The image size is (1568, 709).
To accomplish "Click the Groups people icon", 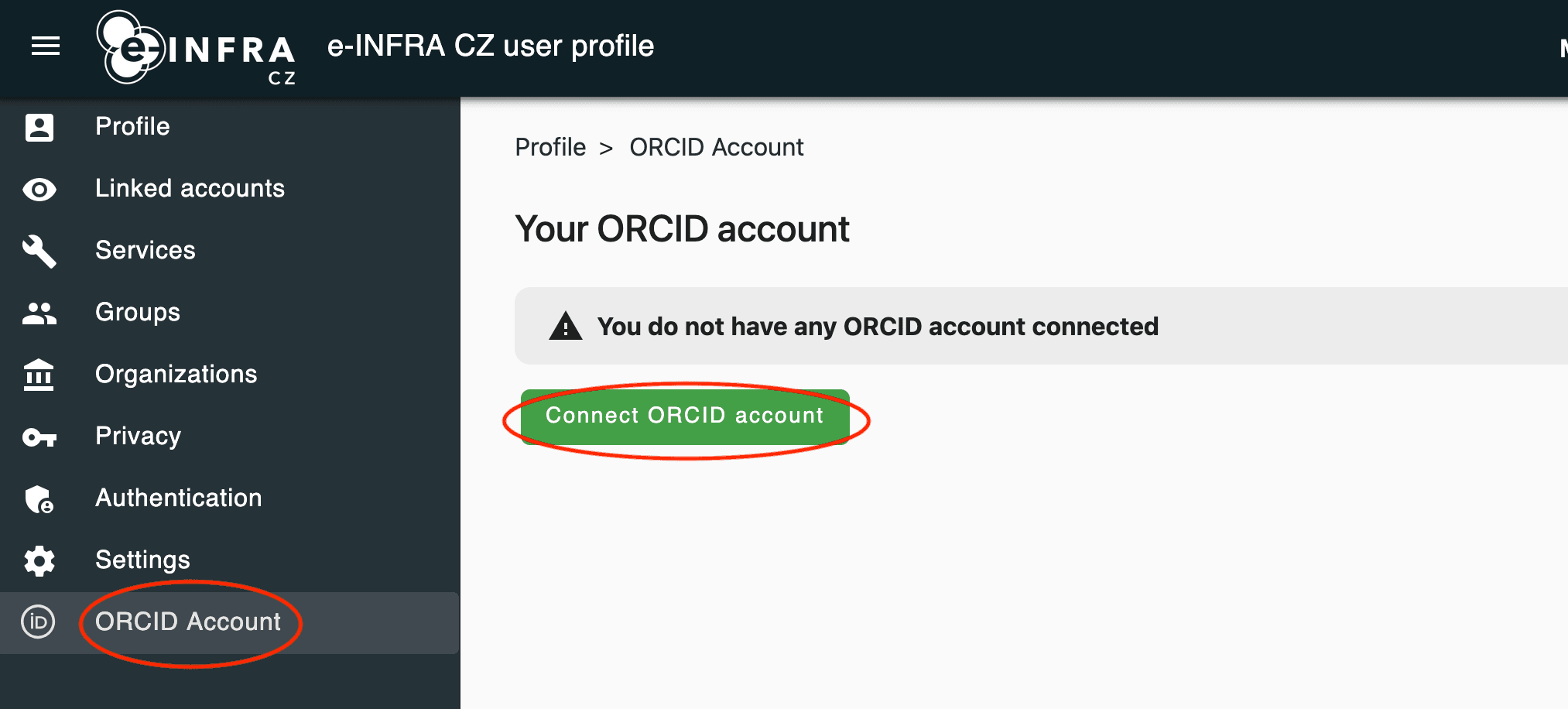I will tap(39, 313).
